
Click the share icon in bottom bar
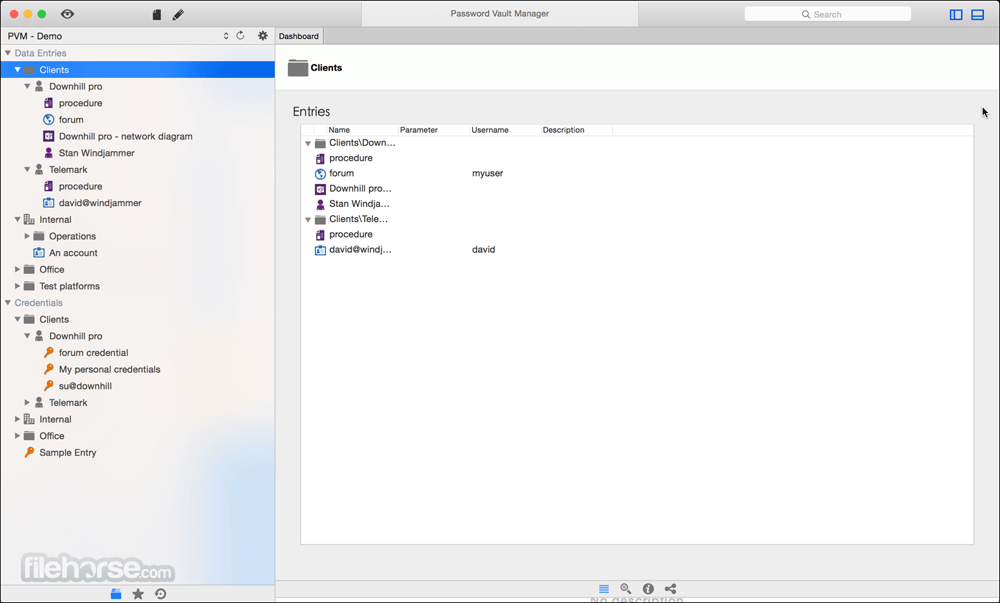tap(670, 588)
